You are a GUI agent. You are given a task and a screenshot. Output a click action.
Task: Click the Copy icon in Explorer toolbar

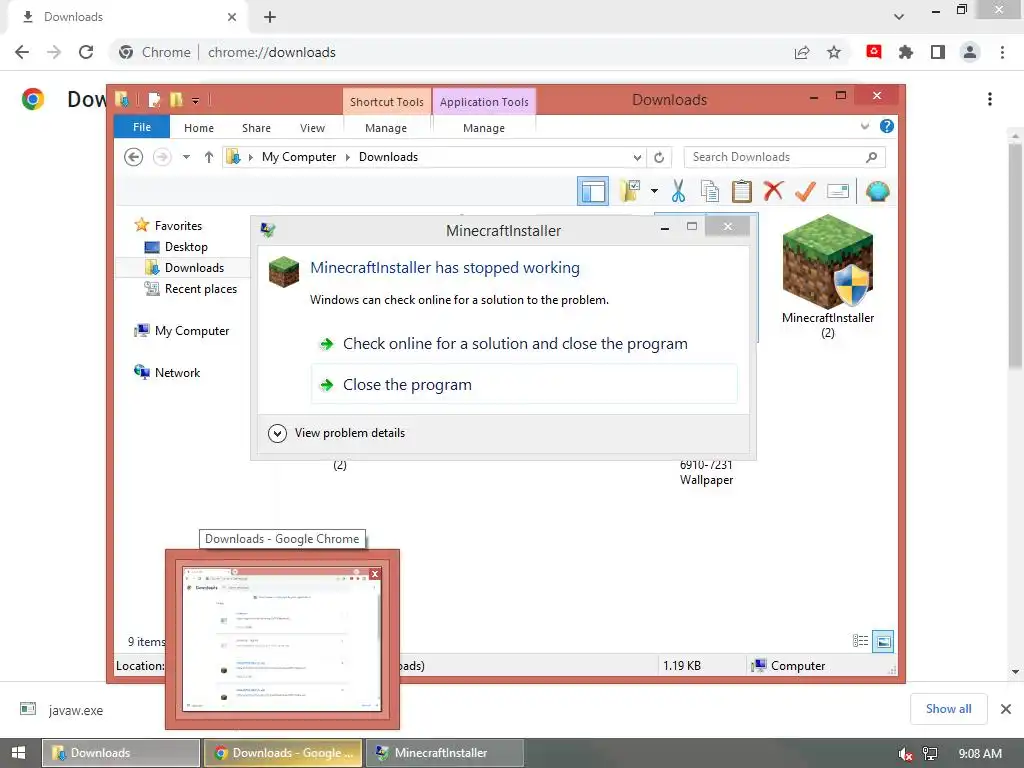point(709,191)
